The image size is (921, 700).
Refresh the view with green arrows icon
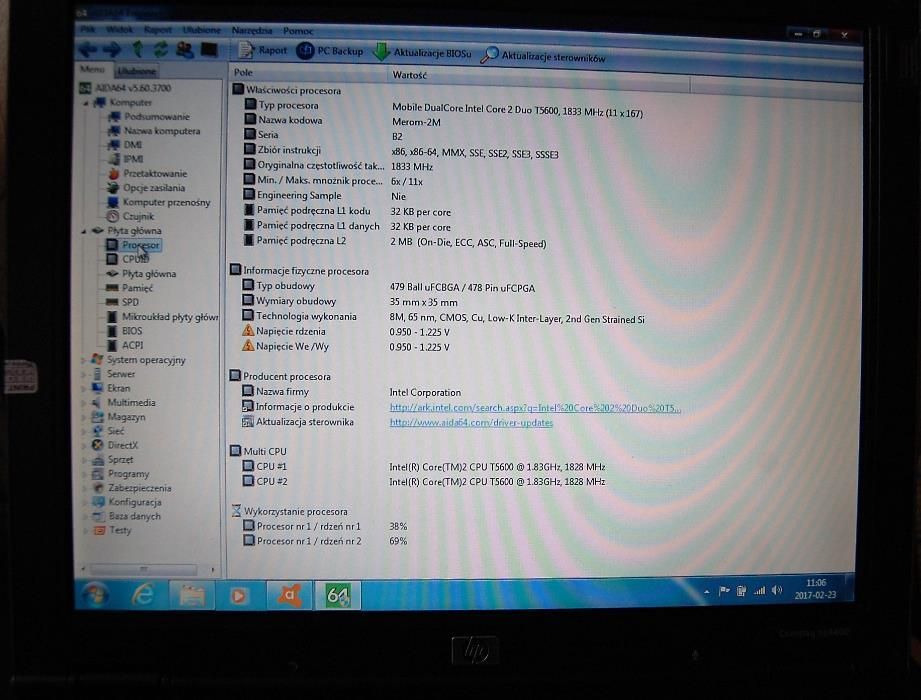[x=160, y=50]
